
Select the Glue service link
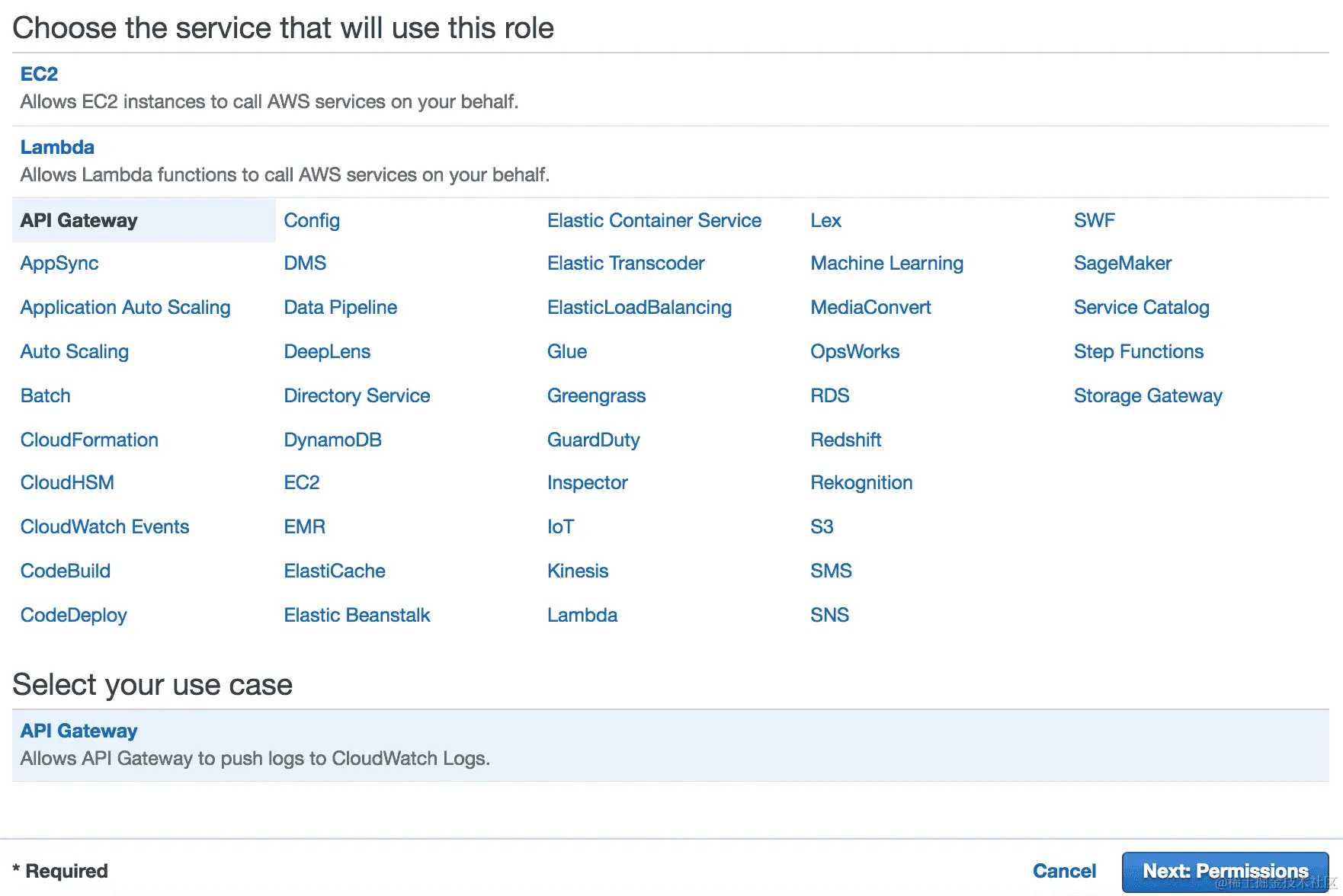[567, 351]
